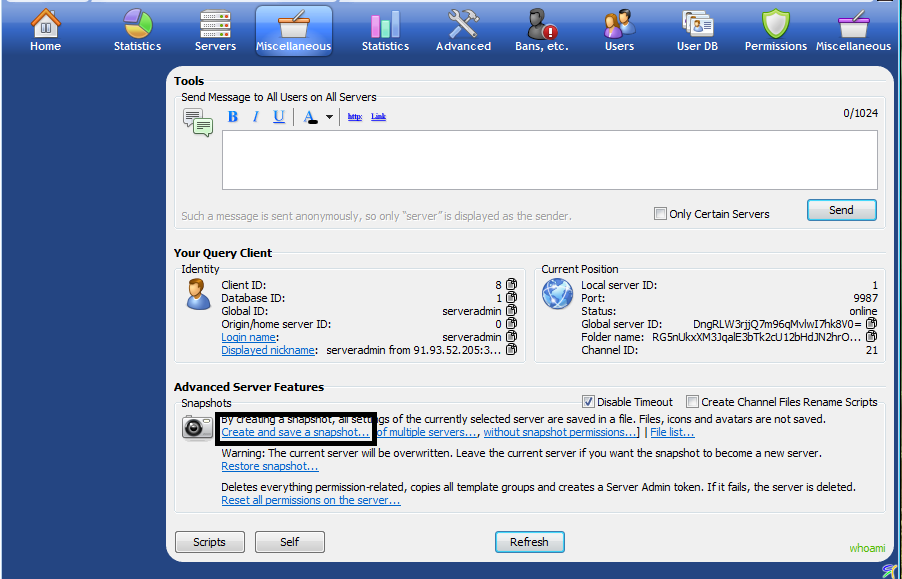
Task: Send the message to all servers
Action: (x=842, y=210)
